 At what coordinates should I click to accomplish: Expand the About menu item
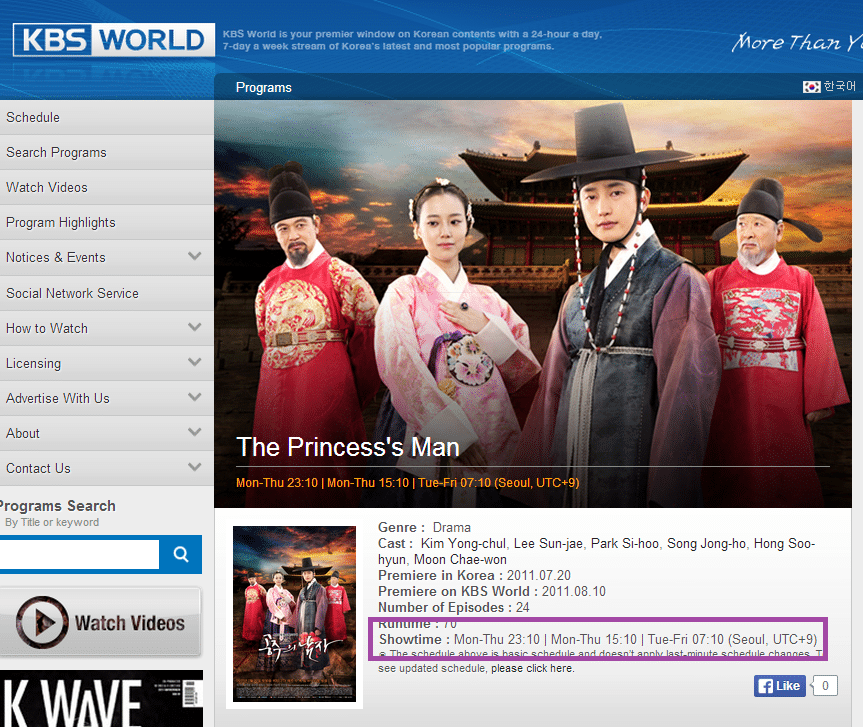[x=194, y=432]
